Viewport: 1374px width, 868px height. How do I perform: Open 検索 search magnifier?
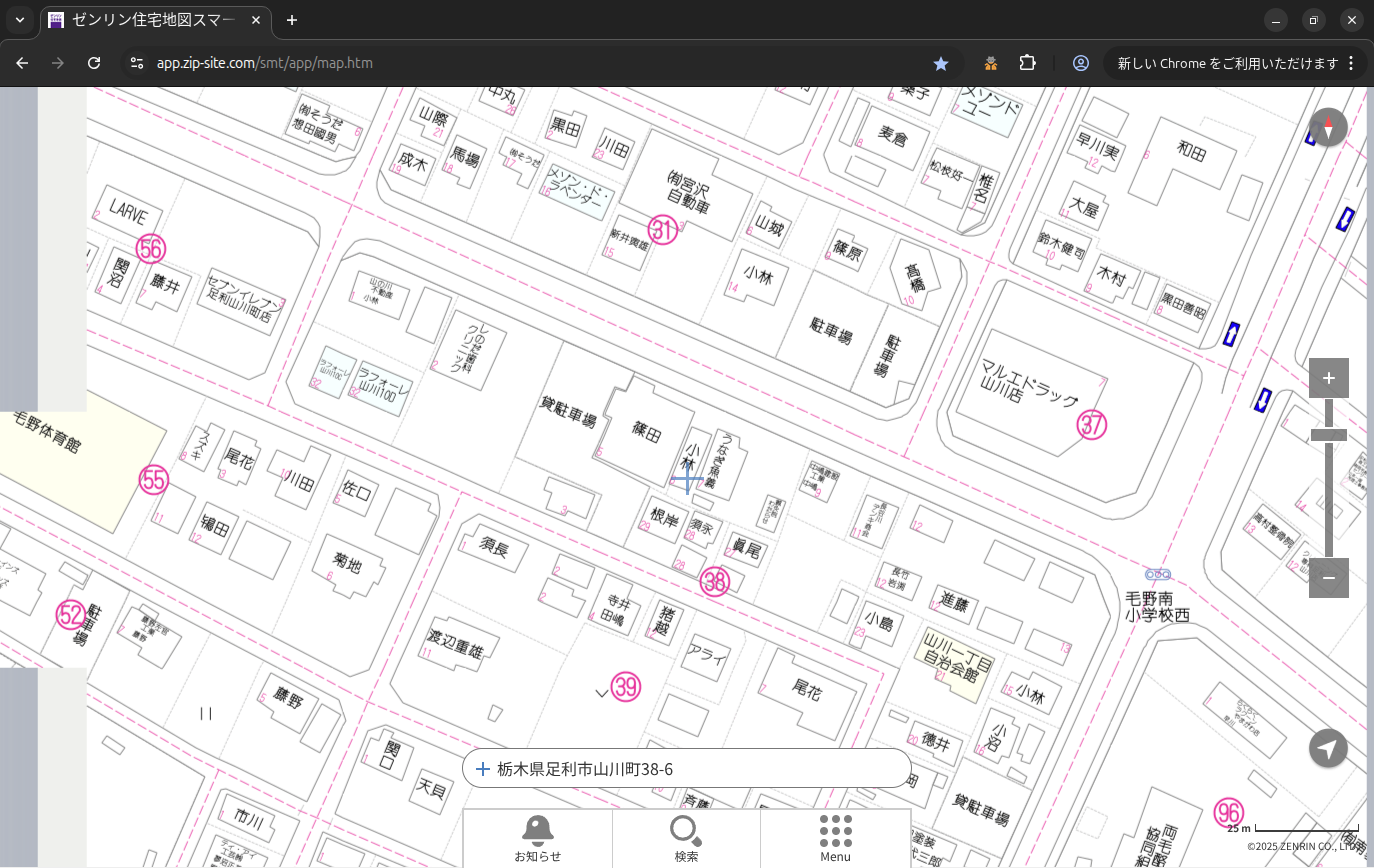click(686, 838)
